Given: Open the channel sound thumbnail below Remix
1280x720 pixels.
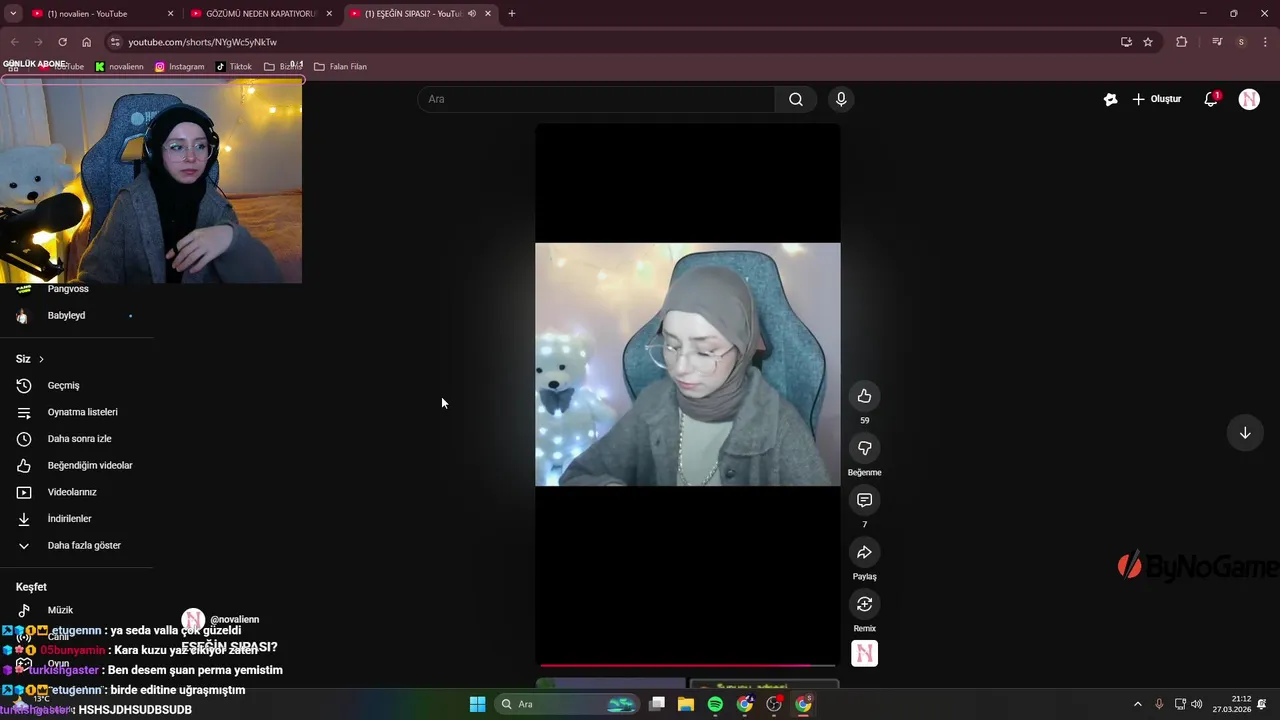Looking at the screenshot, I should pos(864,653).
